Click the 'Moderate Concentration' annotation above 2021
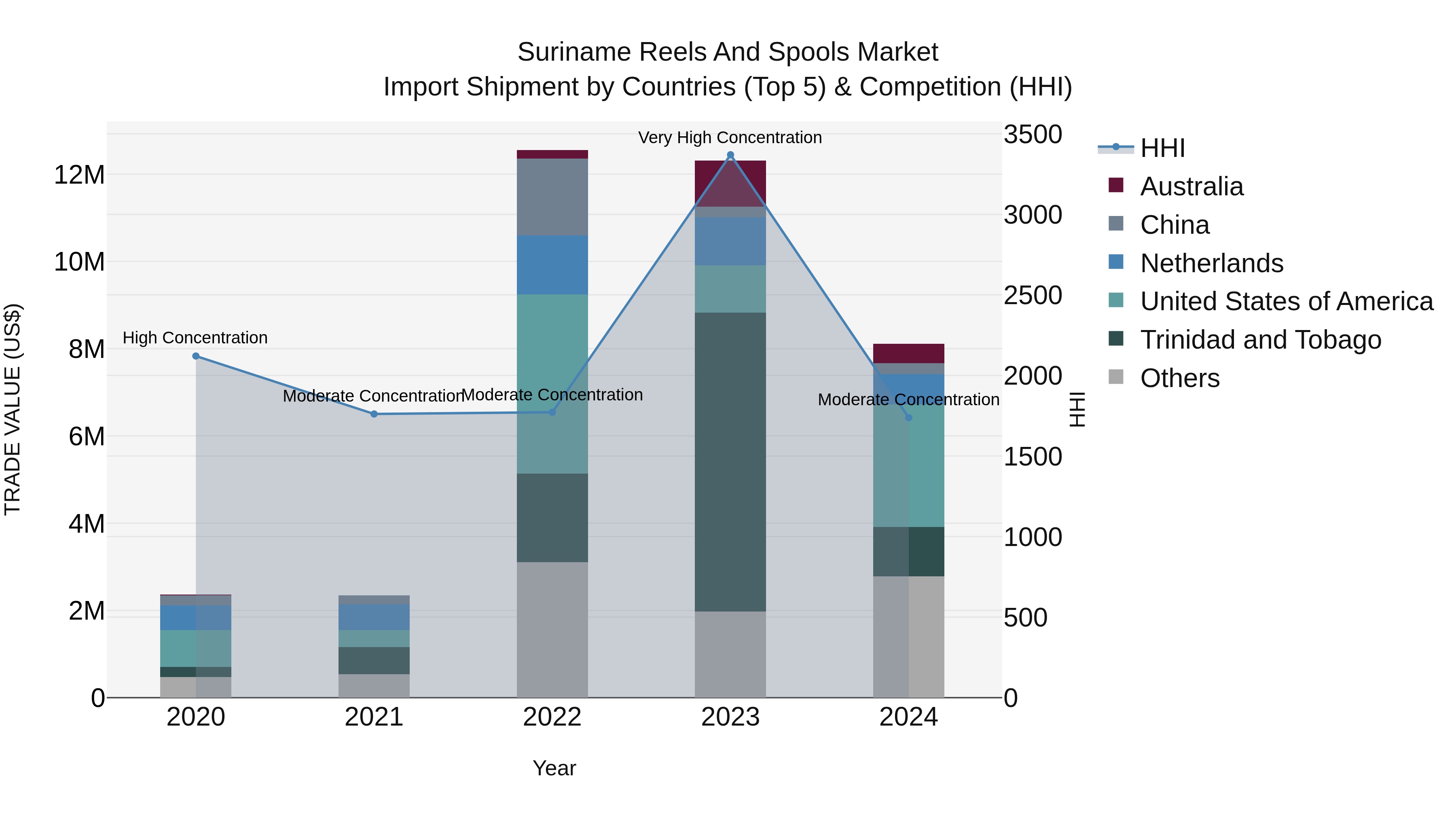The height and width of the screenshot is (819, 1456). click(x=373, y=396)
